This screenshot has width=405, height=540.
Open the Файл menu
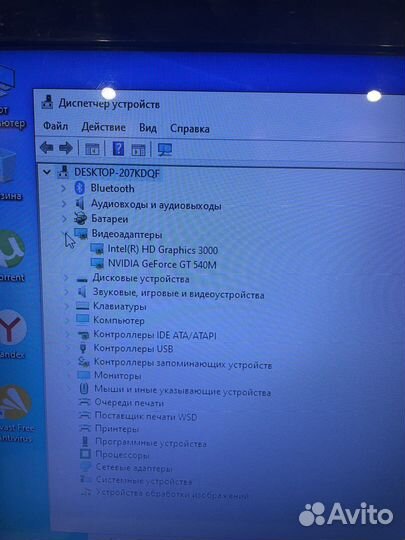pyautogui.click(x=55, y=126)
